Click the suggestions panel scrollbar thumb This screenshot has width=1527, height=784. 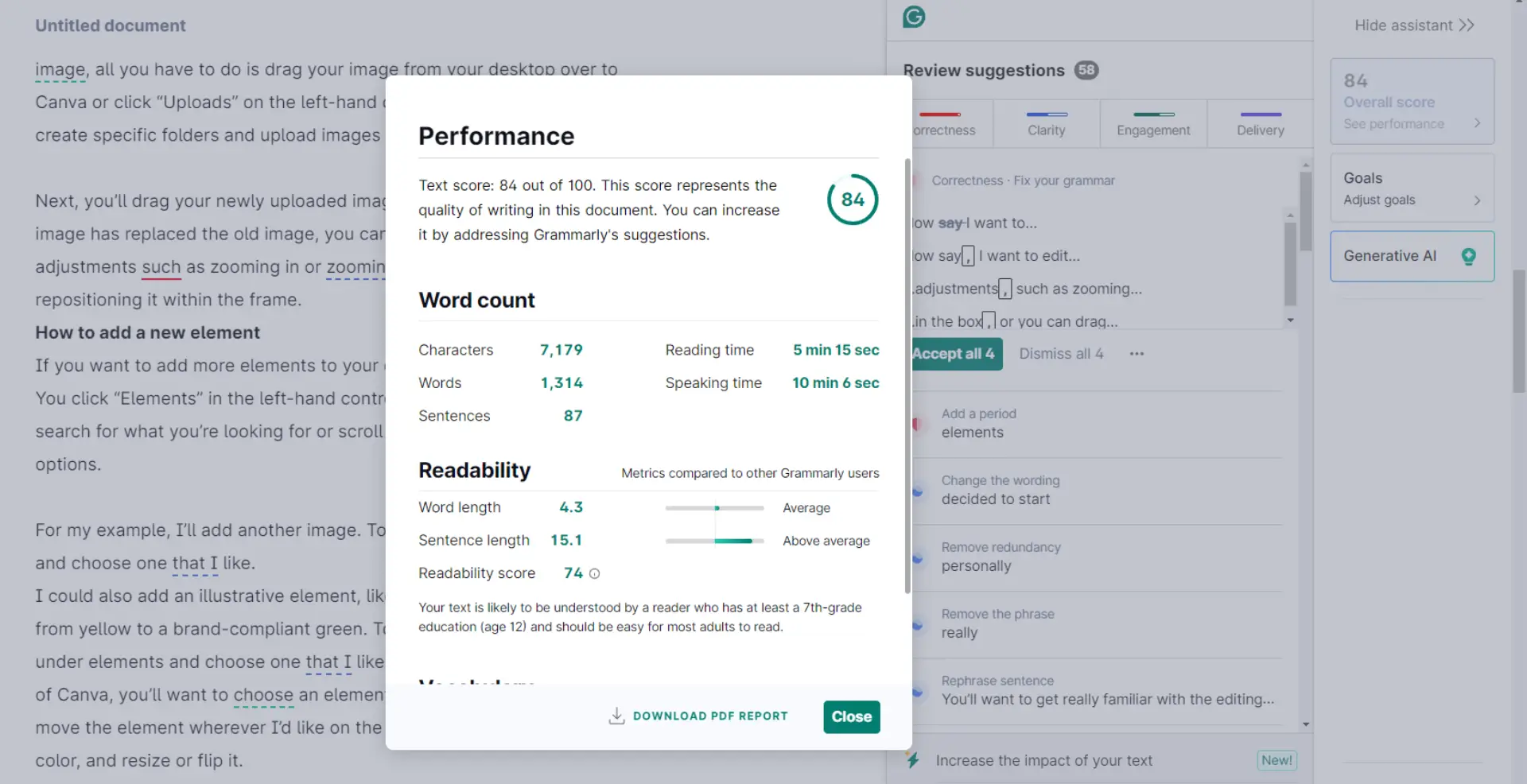tap(1305, 211)
